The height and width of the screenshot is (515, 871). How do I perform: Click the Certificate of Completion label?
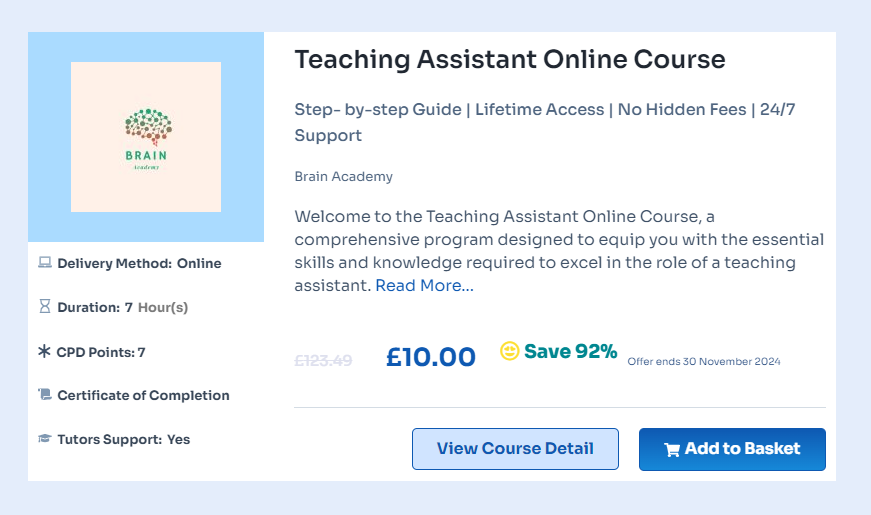(143, 395)
